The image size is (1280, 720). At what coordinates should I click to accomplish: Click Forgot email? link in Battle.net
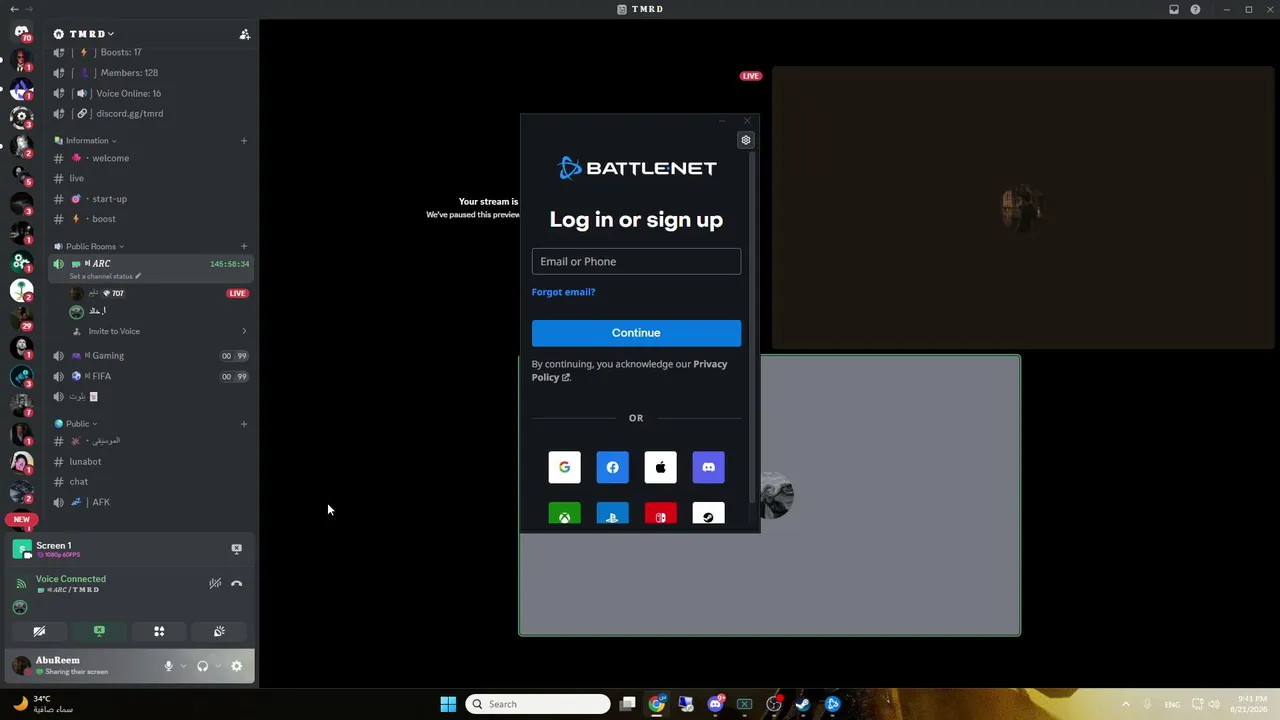pyautogui.click(x=563, y=292)
